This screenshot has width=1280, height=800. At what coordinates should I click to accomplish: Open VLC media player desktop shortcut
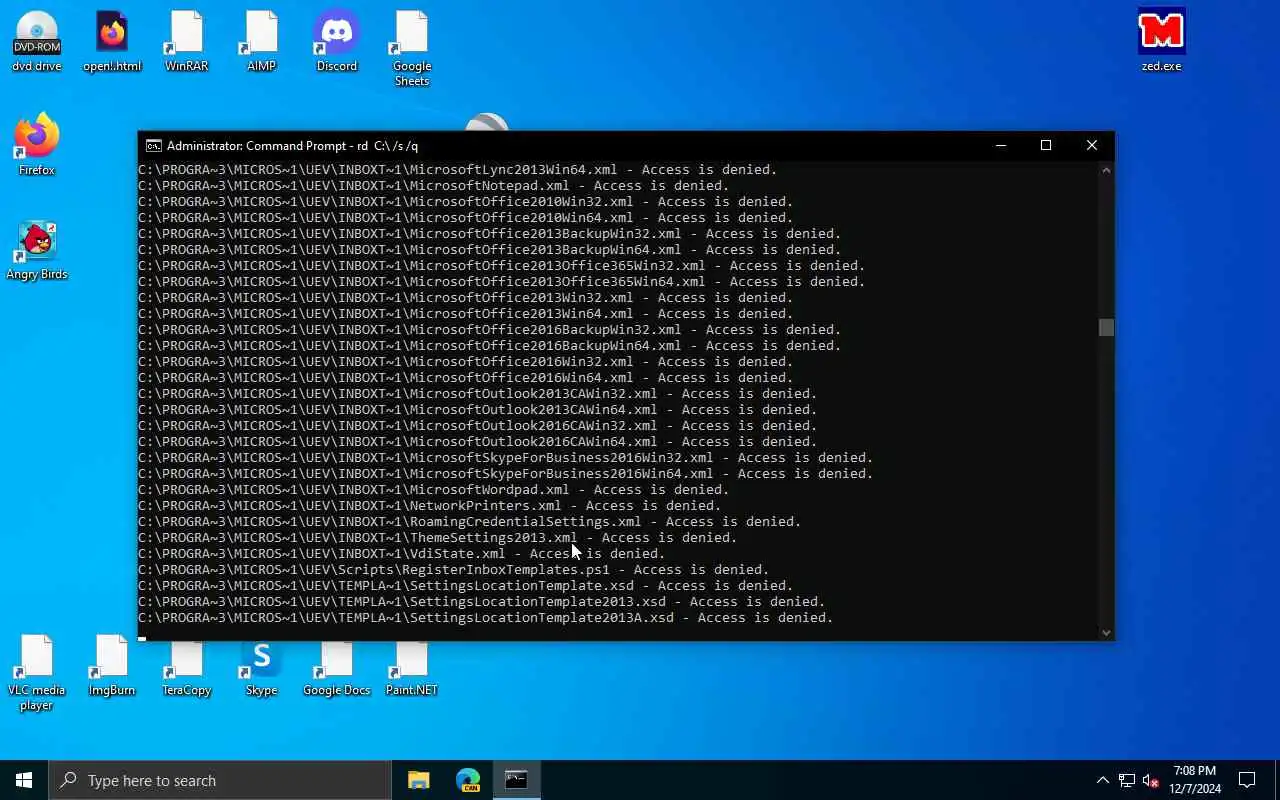[37, 673]
